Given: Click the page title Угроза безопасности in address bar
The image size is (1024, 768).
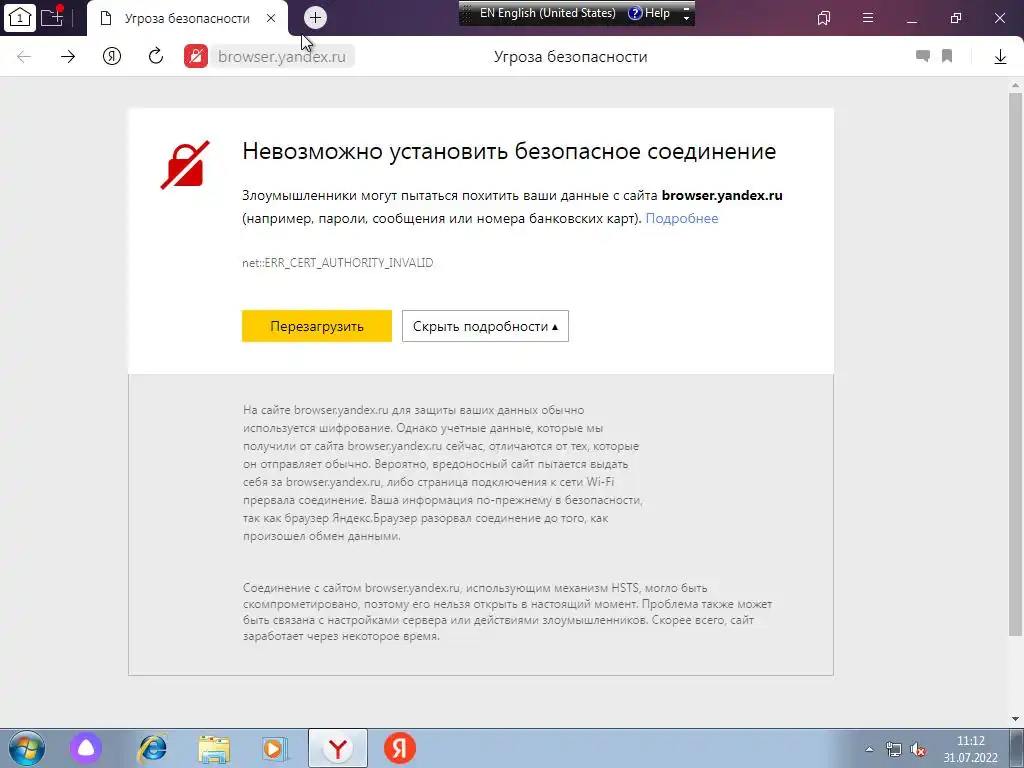Looking at the screenshot, I should click(570, 57).
